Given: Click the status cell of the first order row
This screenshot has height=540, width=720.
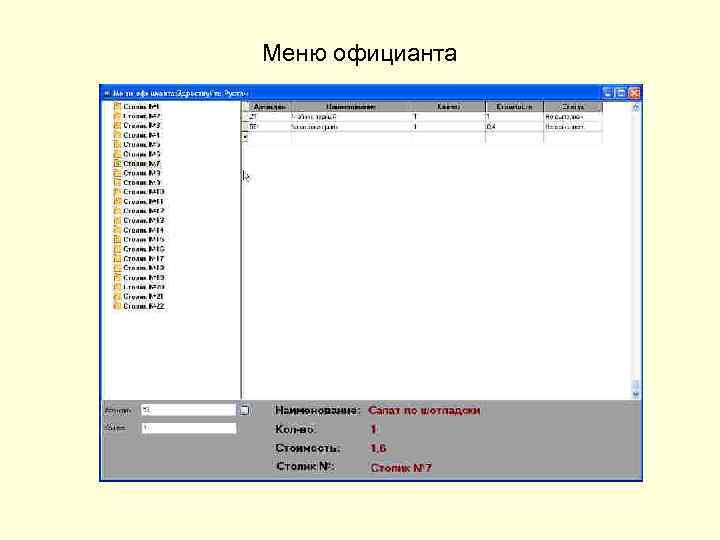Looking at the screenshot, I should pos(573,117).
